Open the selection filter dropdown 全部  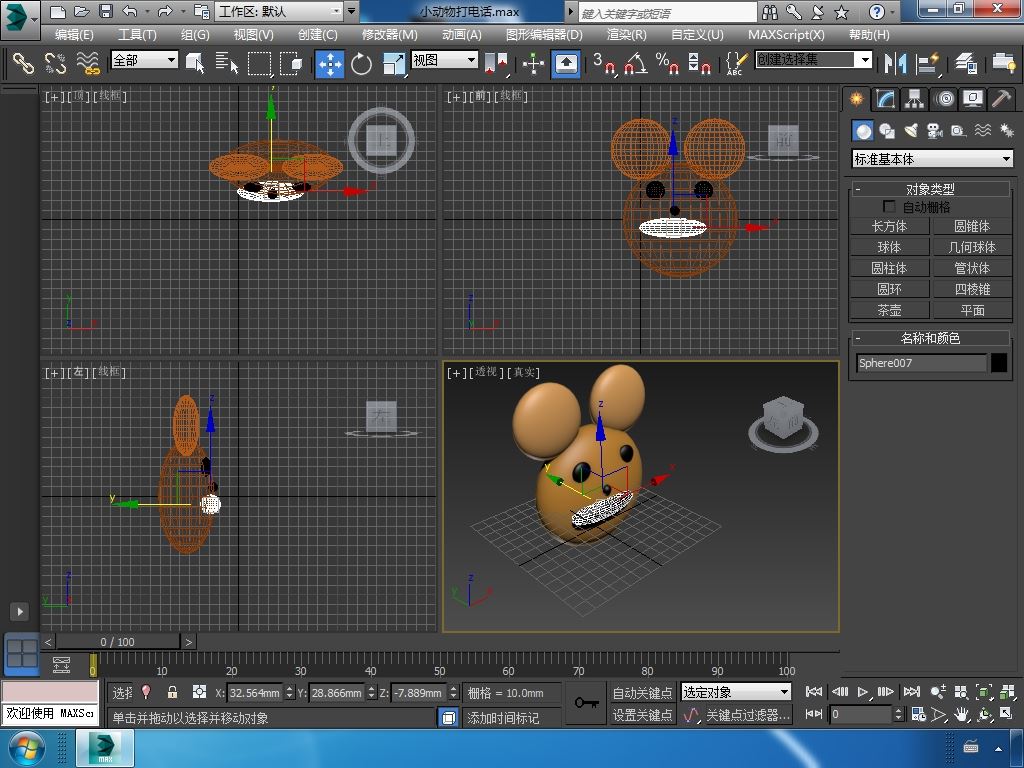coord(145,60)
